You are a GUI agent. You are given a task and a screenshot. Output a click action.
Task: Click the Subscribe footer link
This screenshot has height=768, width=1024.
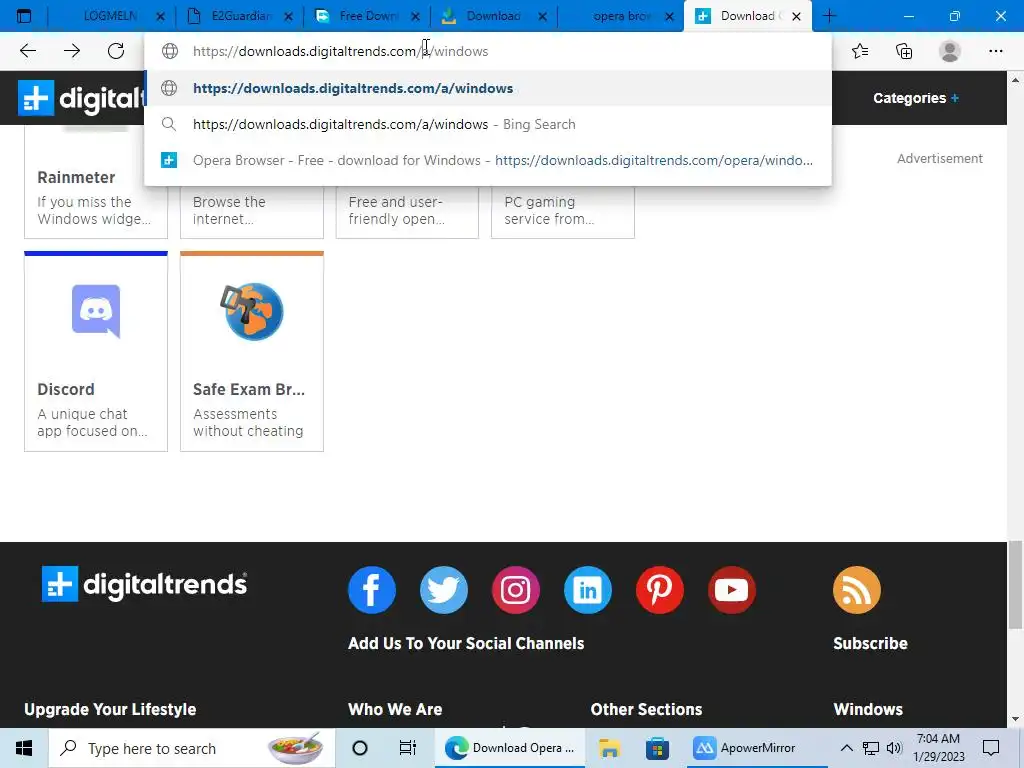point(870,643)
